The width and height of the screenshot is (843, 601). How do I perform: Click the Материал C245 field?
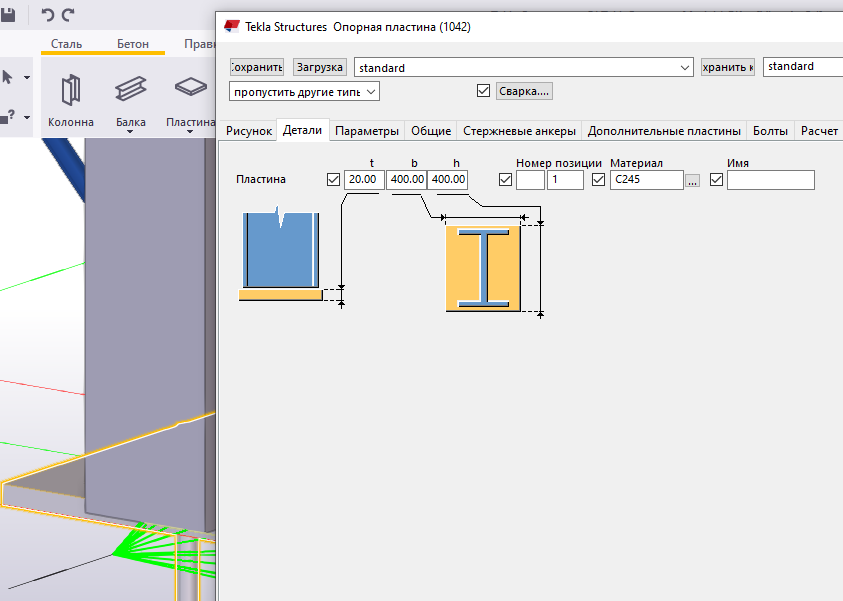647,180
